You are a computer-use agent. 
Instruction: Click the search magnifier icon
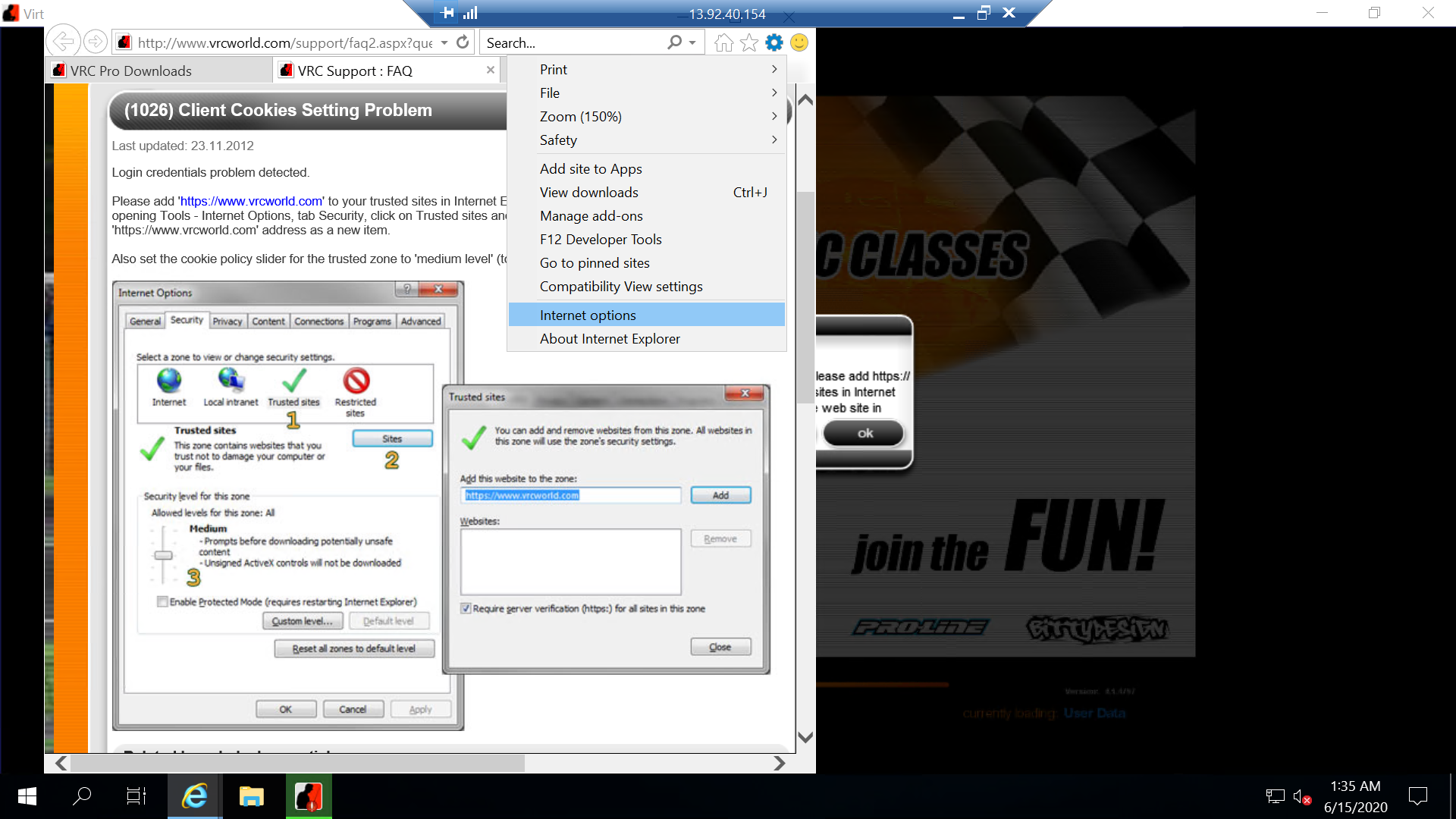point(674,42)
